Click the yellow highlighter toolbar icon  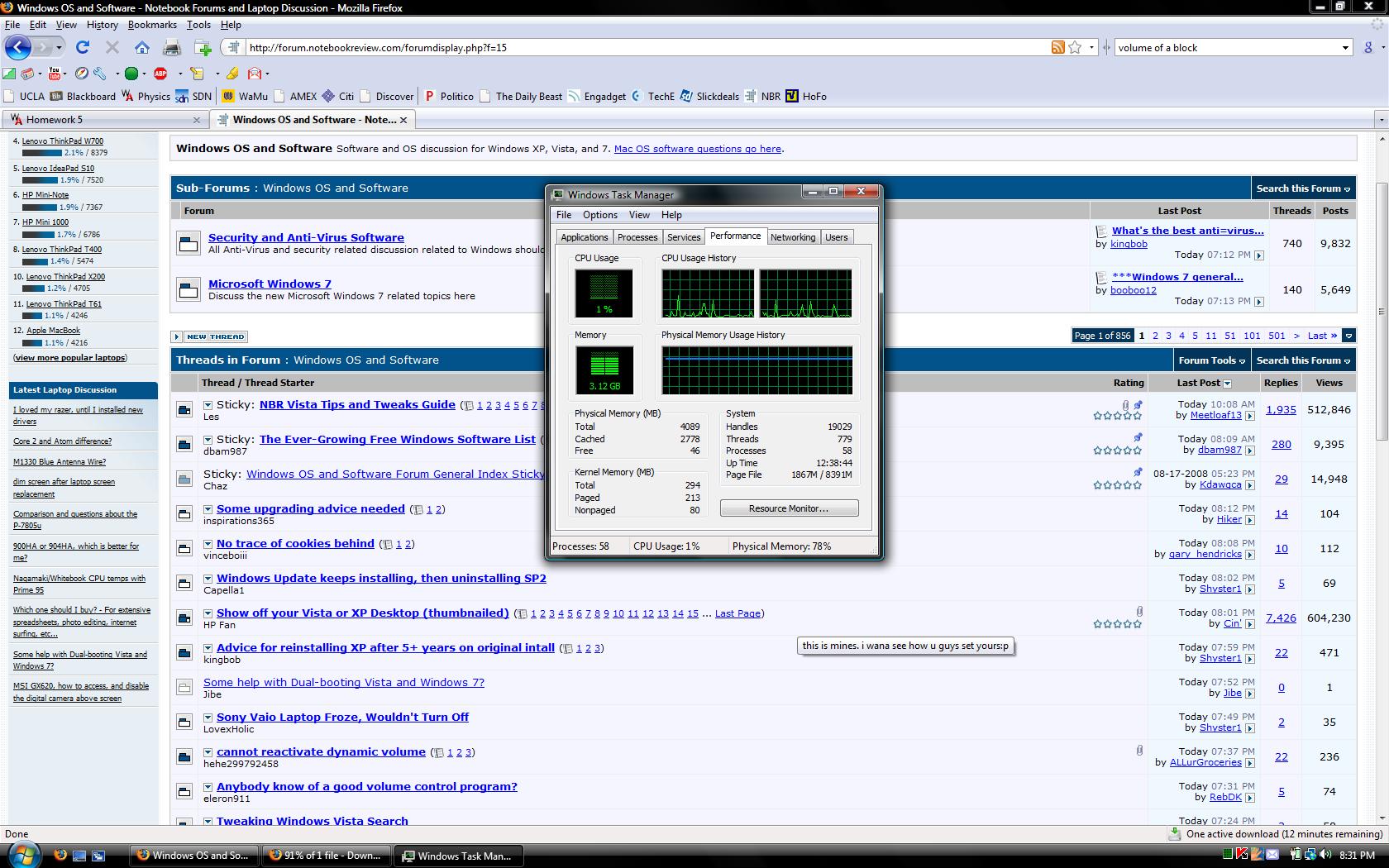232,73
